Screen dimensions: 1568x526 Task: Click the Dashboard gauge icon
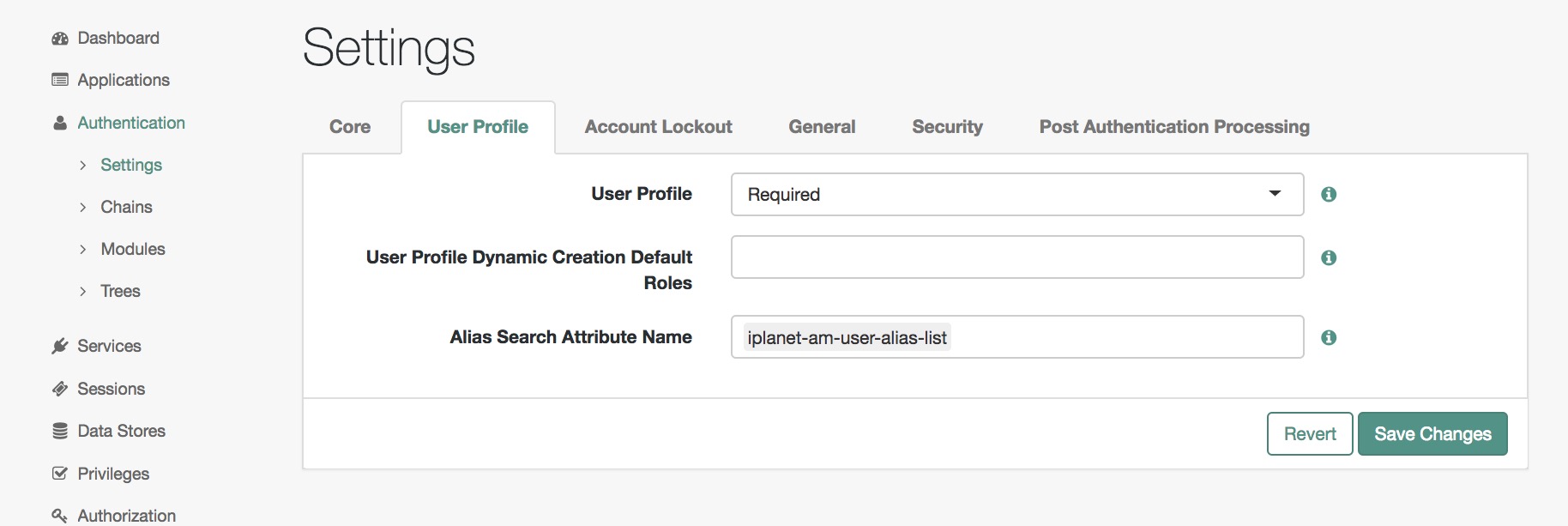[x=60, y=39]
